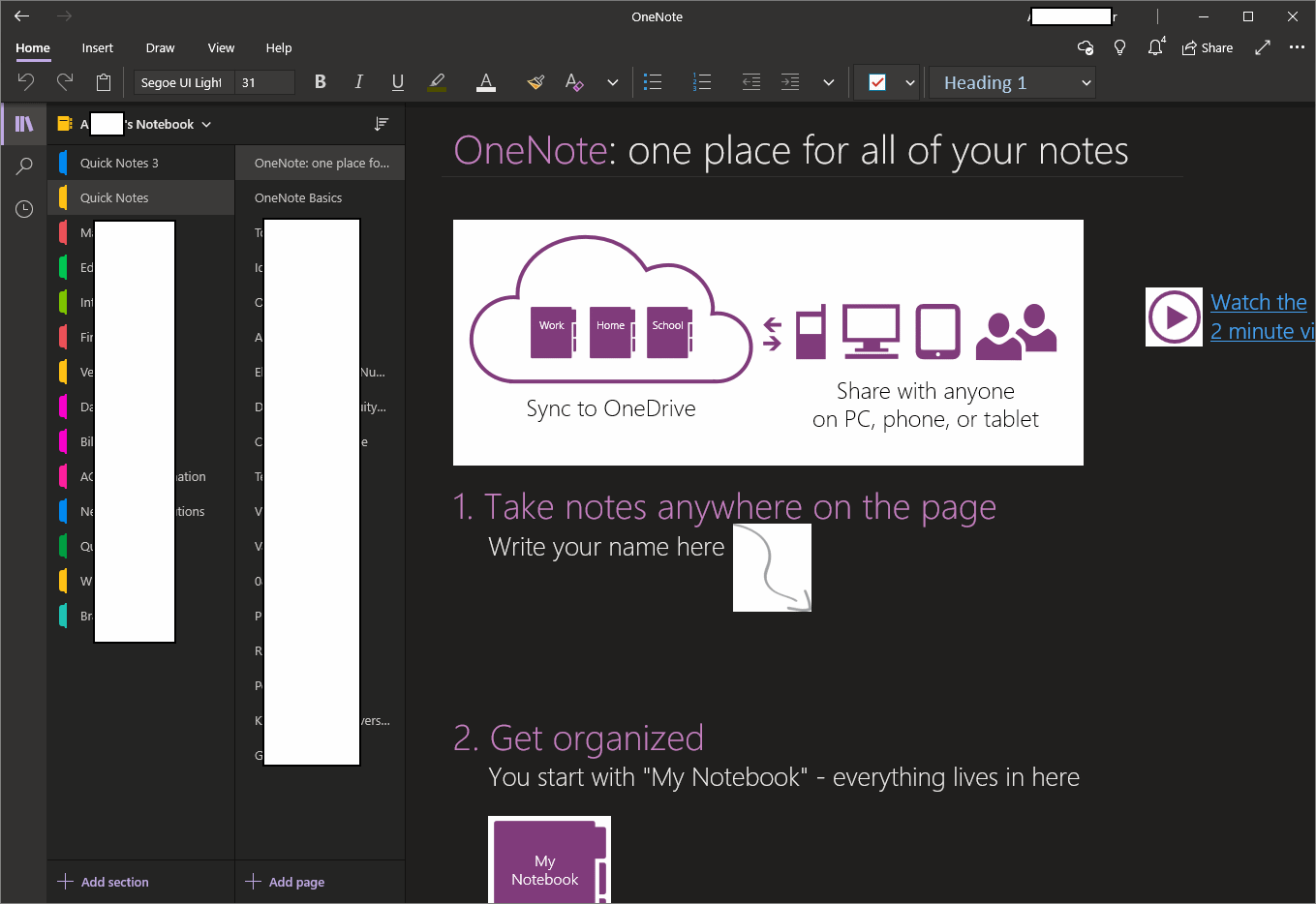Open the Insert menu tab

(97, 47)
